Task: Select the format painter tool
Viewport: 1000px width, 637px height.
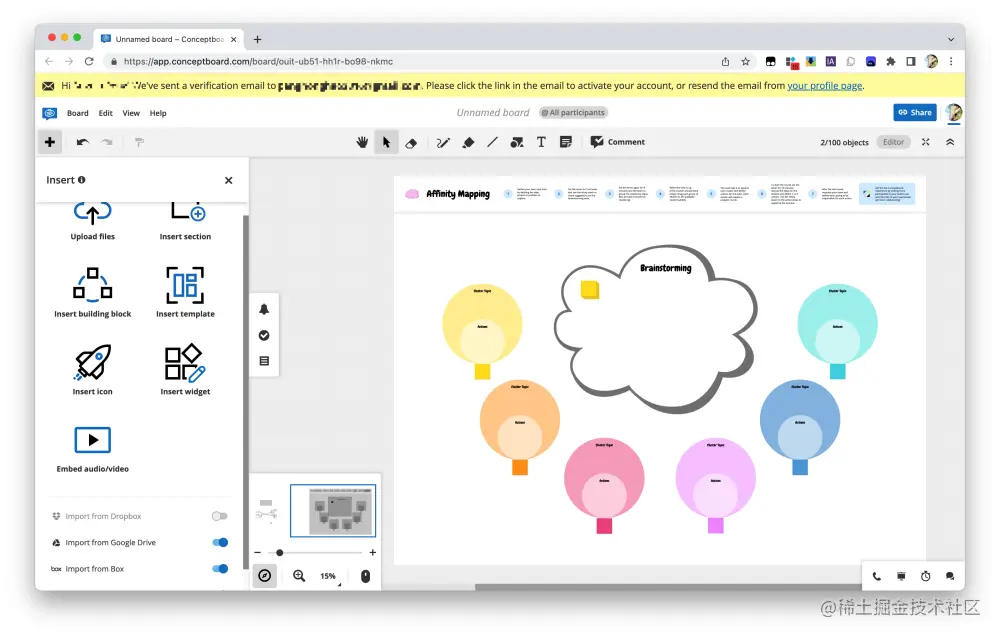Action: (139, 142)
